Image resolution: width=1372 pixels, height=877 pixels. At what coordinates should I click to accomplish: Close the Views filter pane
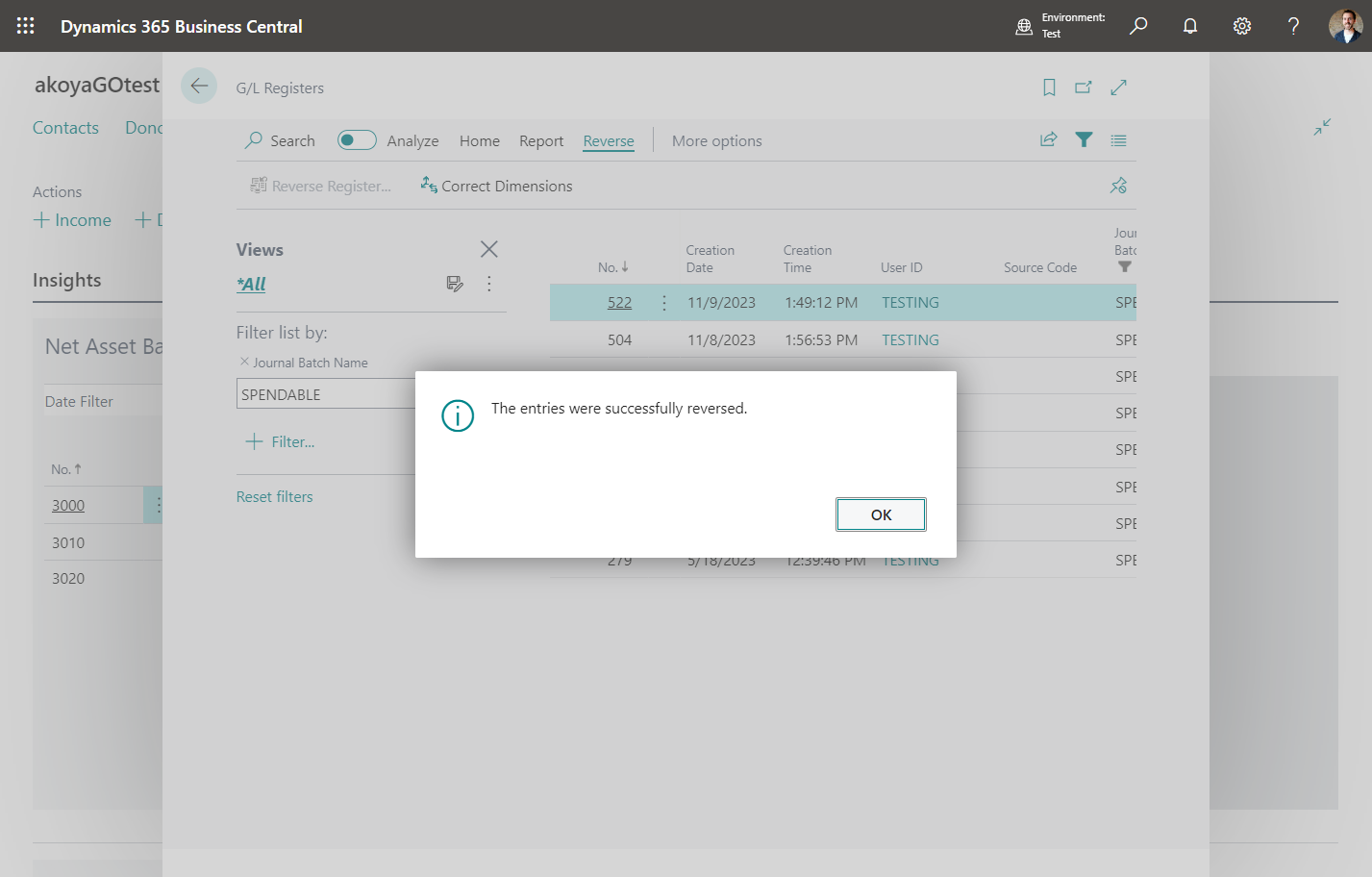[x=489, y=249]
